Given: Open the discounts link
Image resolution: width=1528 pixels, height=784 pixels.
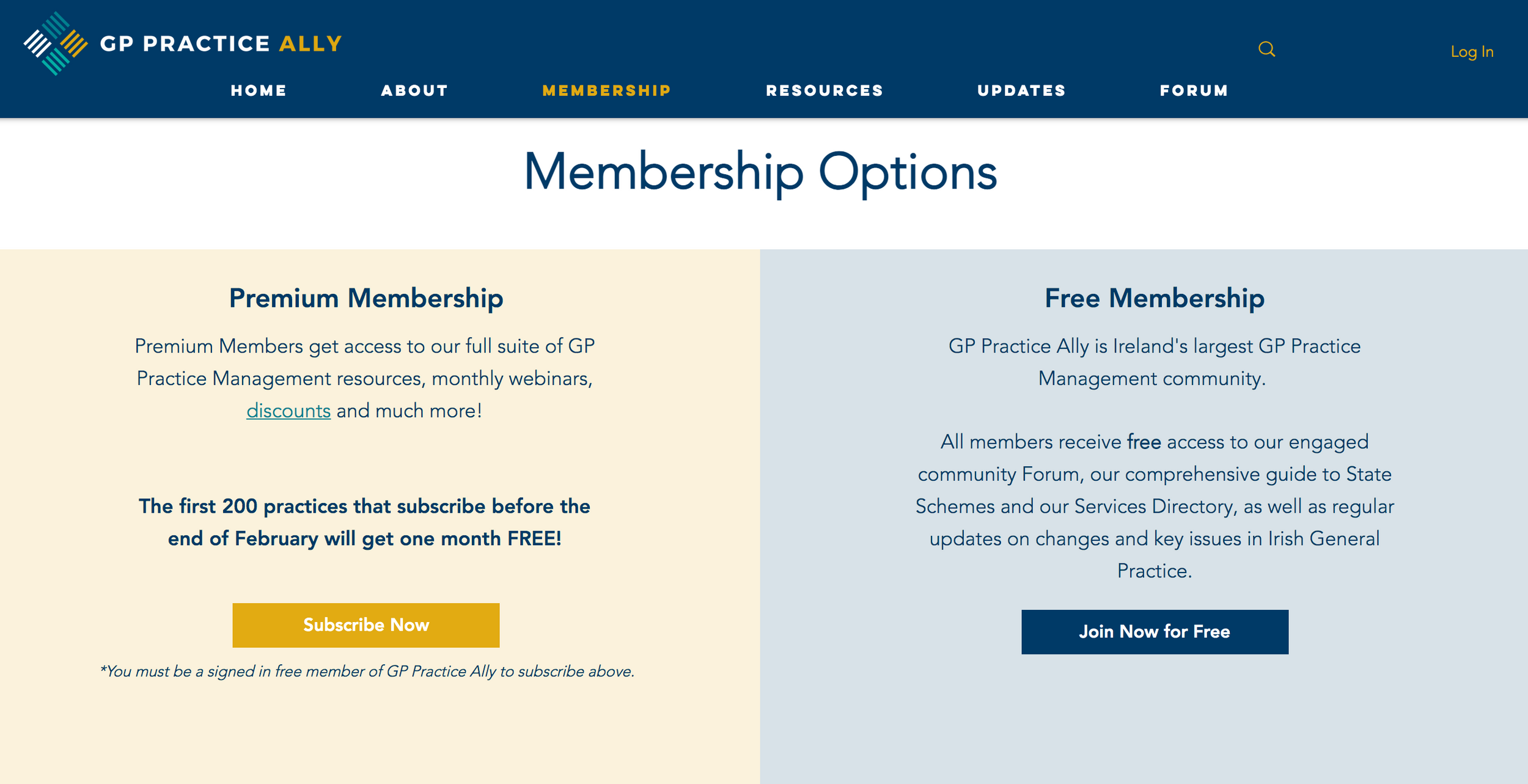Looking at the screenshot, I should click(288, 410).
